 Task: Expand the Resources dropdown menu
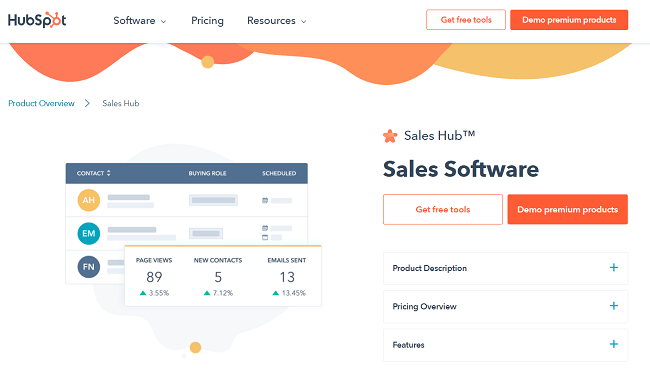point(276,21)
